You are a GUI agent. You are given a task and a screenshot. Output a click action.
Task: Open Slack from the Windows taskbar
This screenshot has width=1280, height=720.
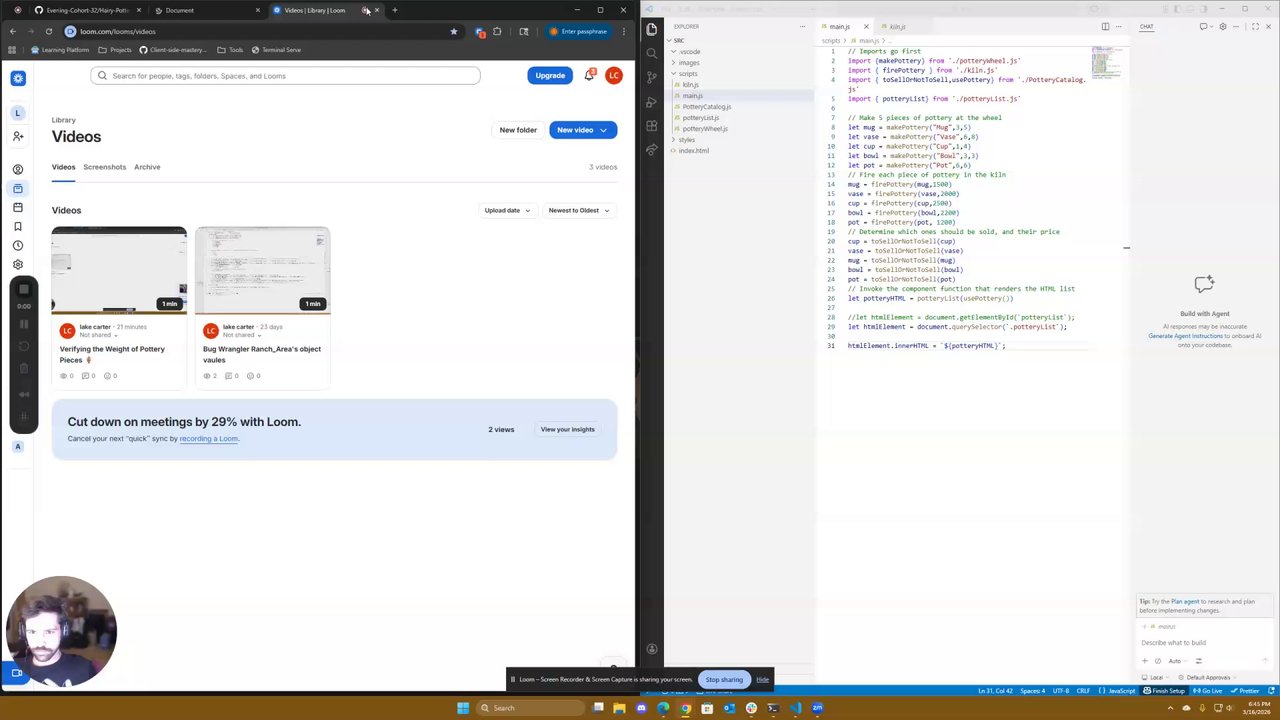click(x=751, y=708)
